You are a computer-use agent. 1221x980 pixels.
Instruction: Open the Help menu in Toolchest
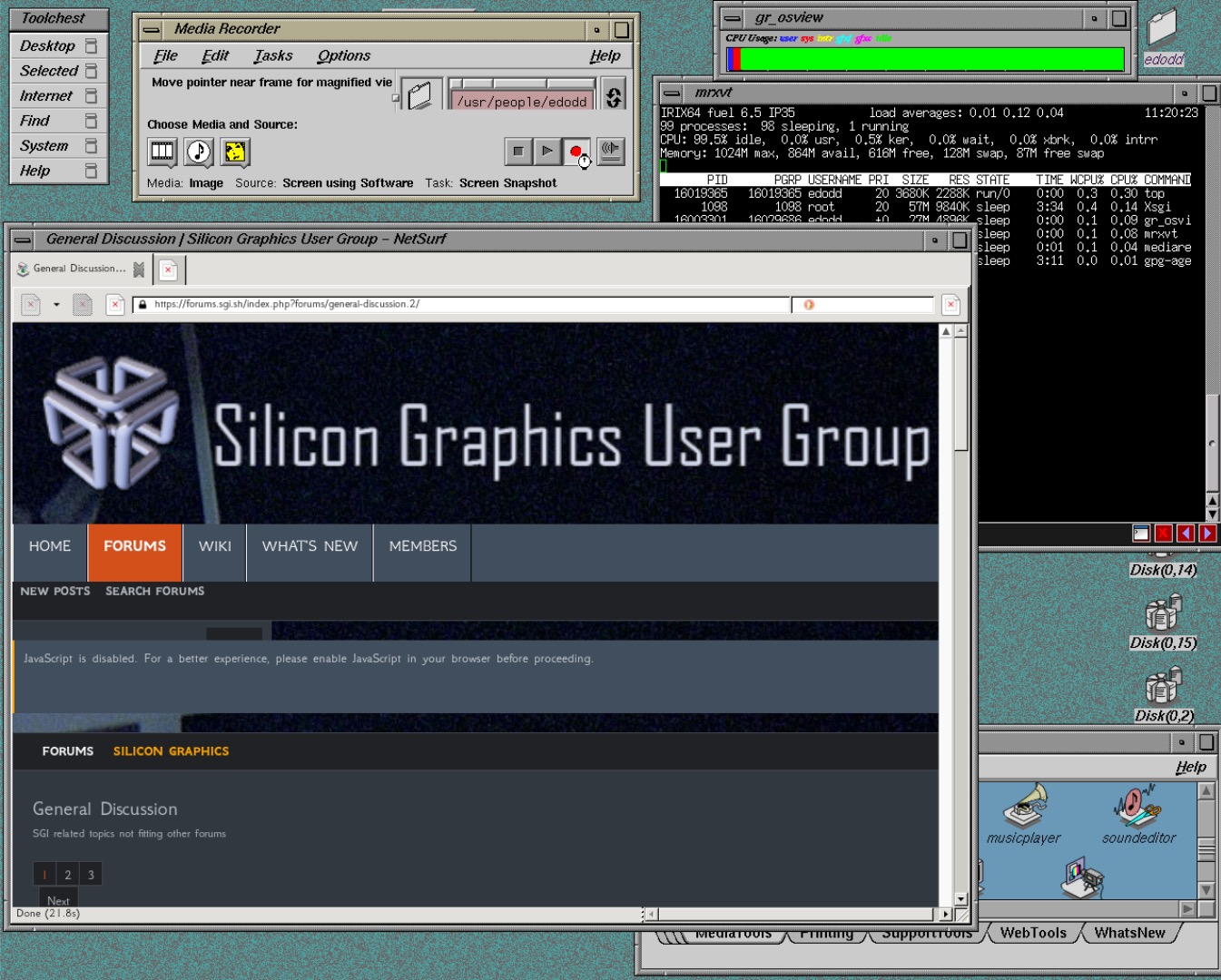[58, 171]
